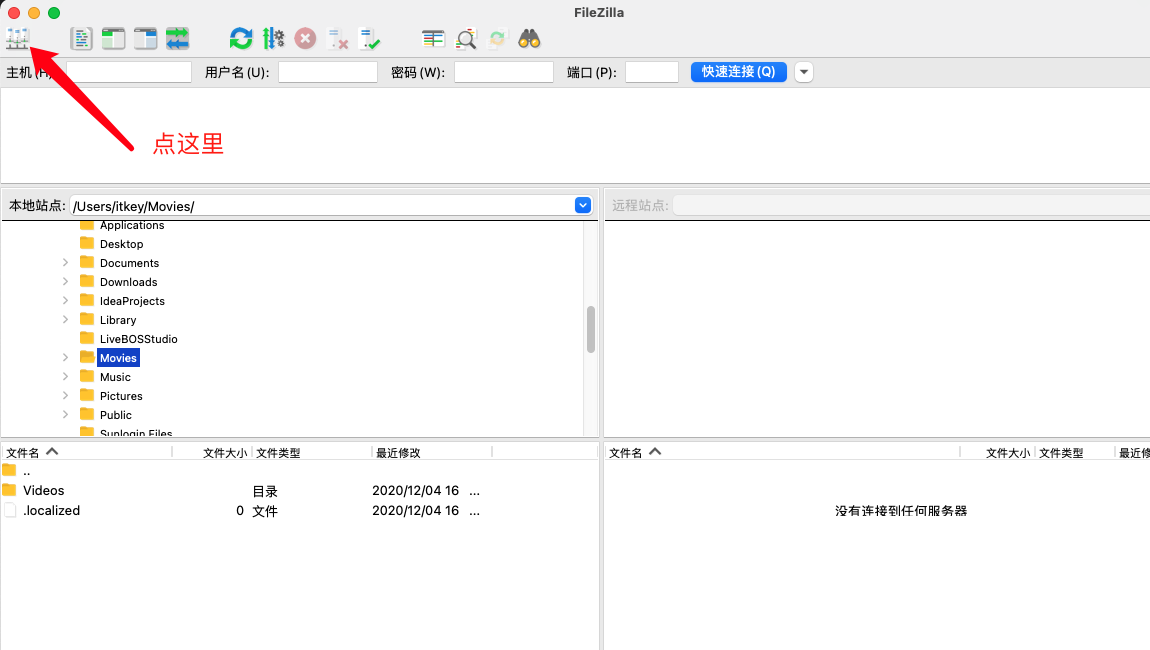Screen dimensions: 1150x650
Task: Toggle message log display icon
Action: coord(81,38)
